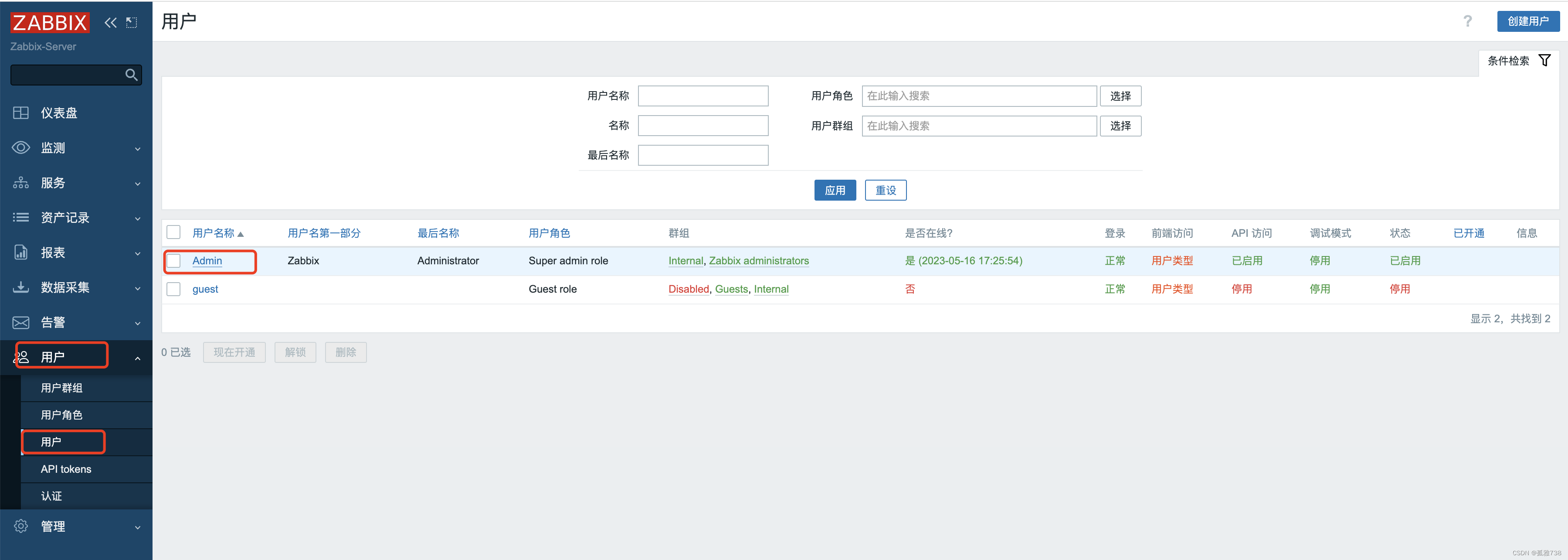The height and width of the screenshot is (560, 1568).
Task: Focus the 用户名称 filter input field
Action: pyautogui.click(x=703, y=96)
